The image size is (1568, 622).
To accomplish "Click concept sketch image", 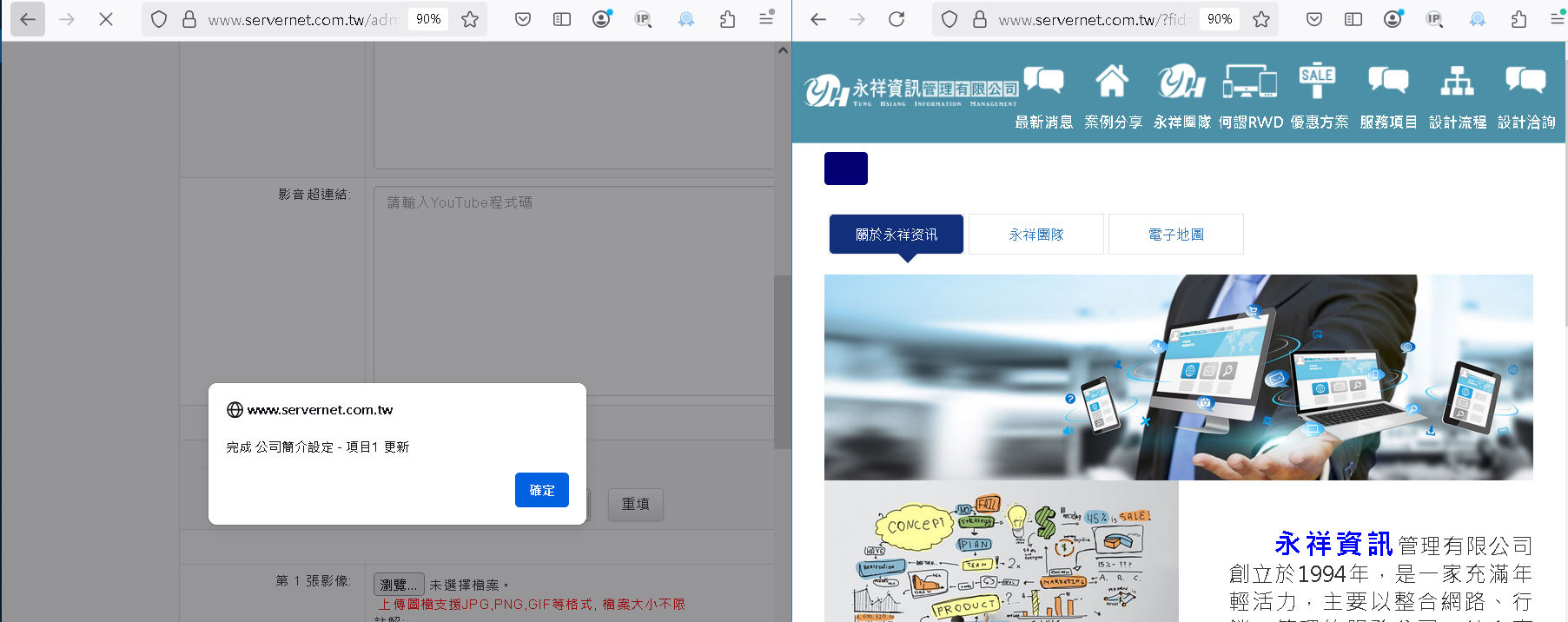I will click(1001, 552).
